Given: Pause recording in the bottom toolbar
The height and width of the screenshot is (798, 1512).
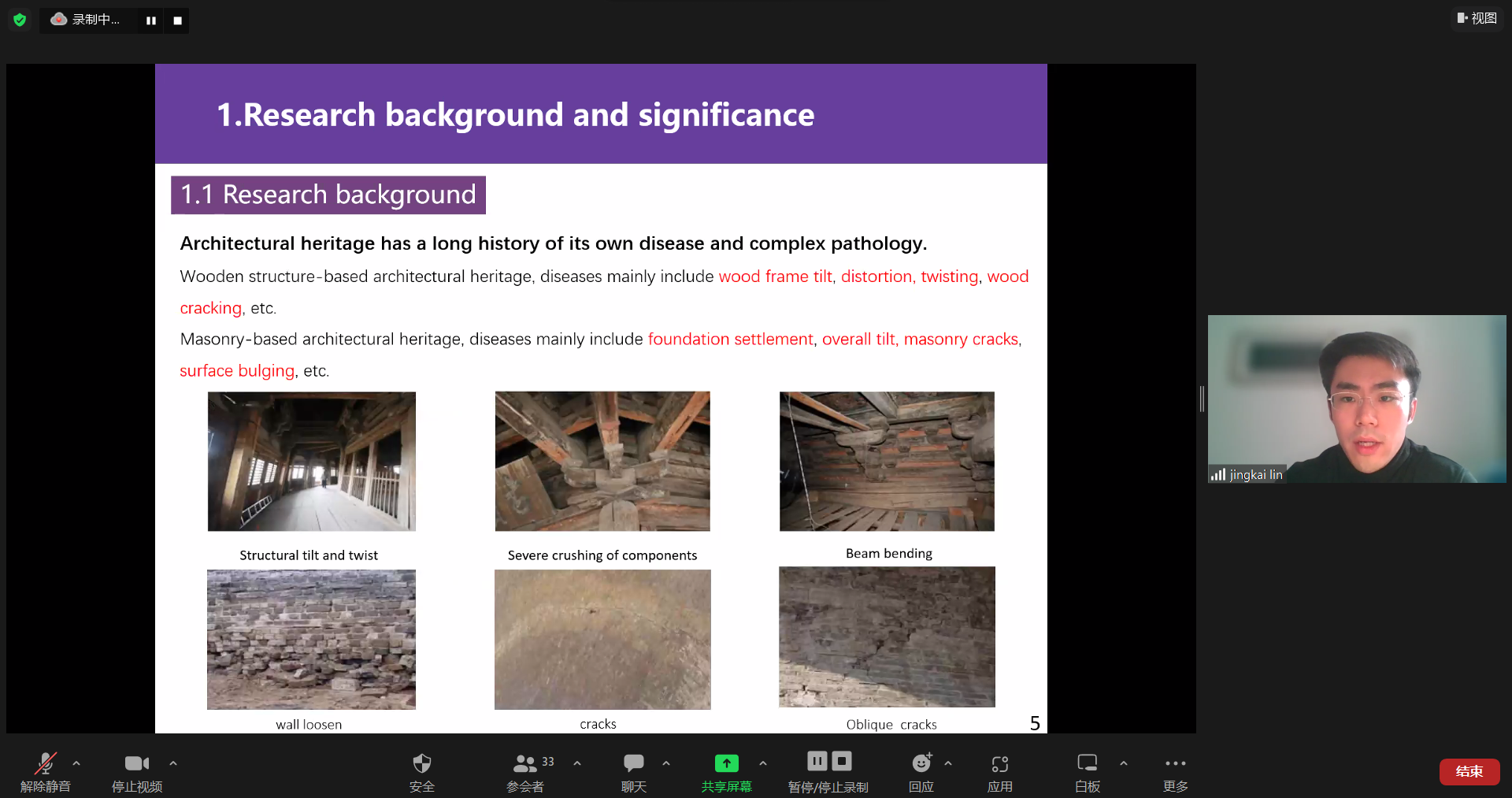Looking at the screenshot, I should [x=817, y=761].
